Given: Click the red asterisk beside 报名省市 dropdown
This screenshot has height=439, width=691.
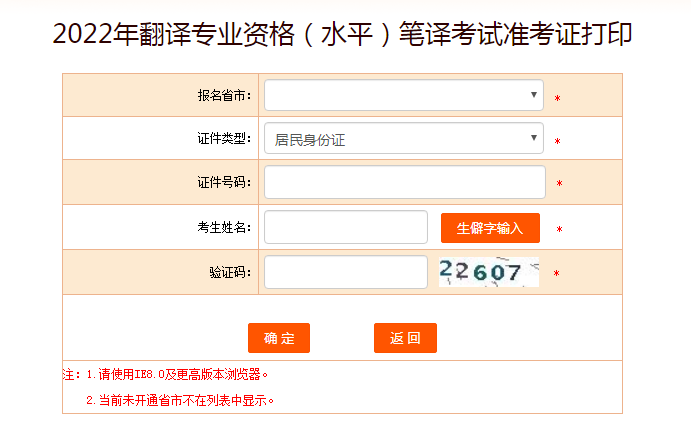Looking at the screenshot, I should pos(557,99).
